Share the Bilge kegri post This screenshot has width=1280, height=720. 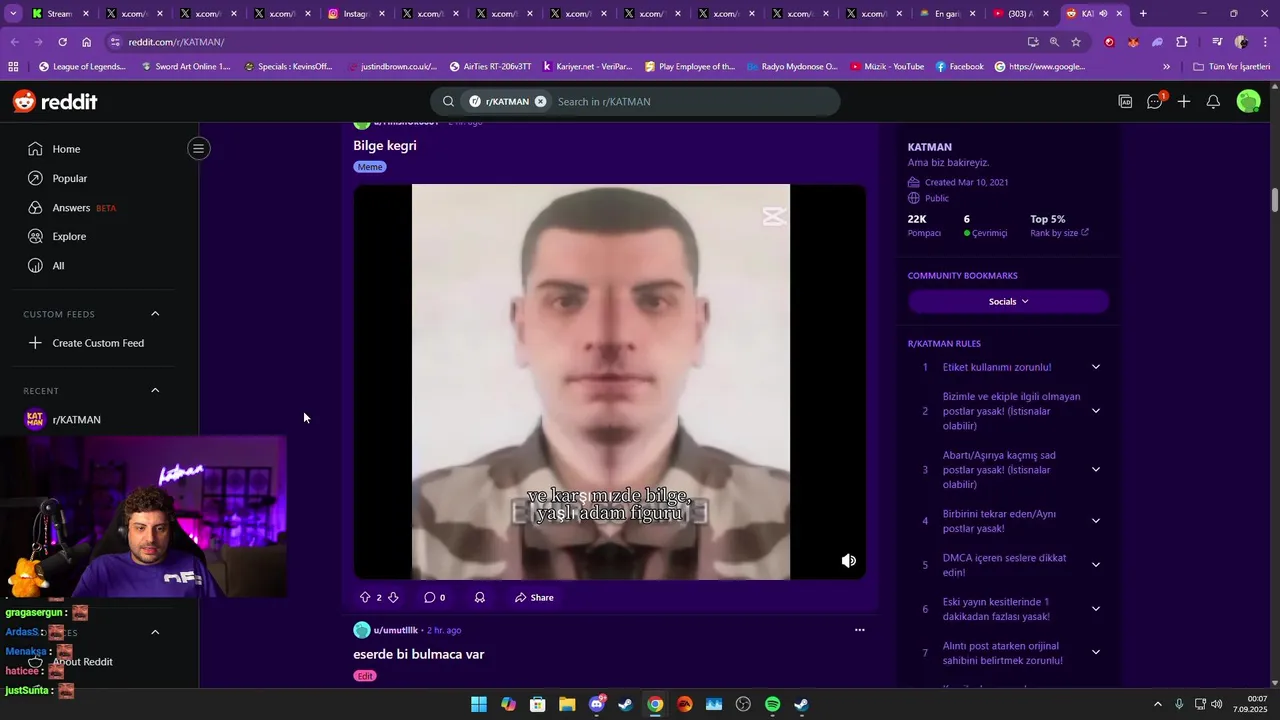coord(534,597)
